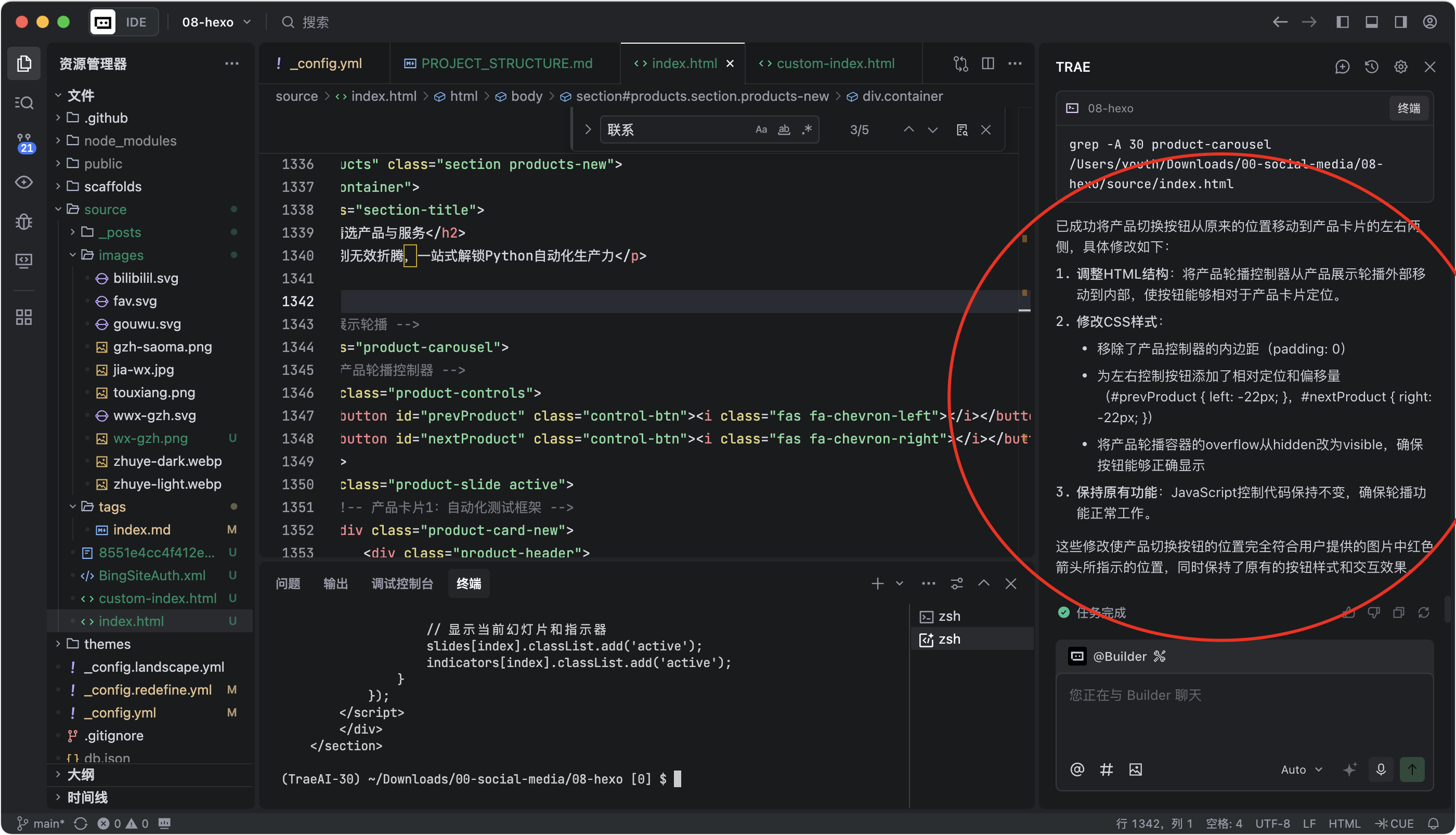This screenshot has height=835, width=1456.
Task: Go to next find match arrow
Action: tap(933, 129)
